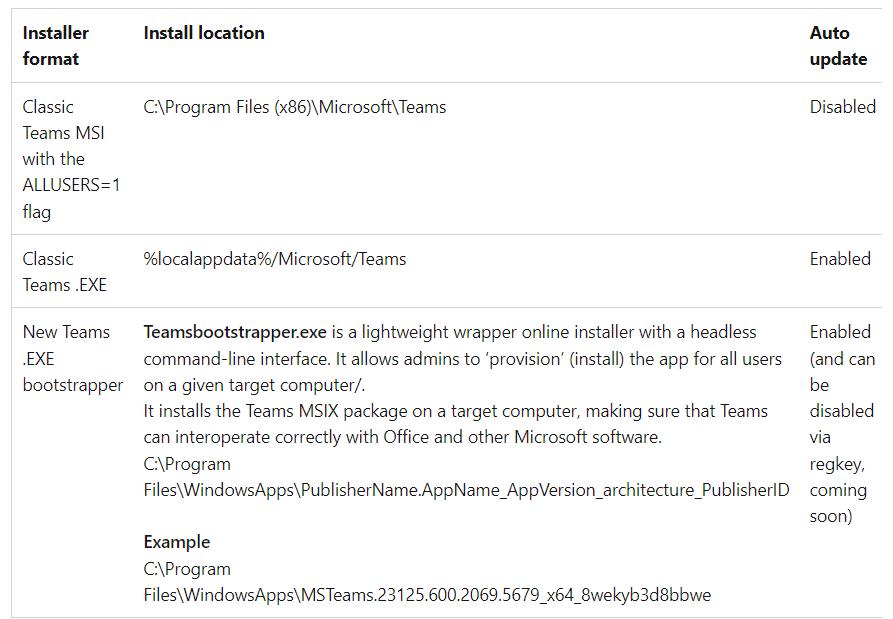Click the first 'C:\Program' line in bootstrapper row
The height and width of the screenshot is (619, 893).
pyautogui.click(x=187, y=464)
